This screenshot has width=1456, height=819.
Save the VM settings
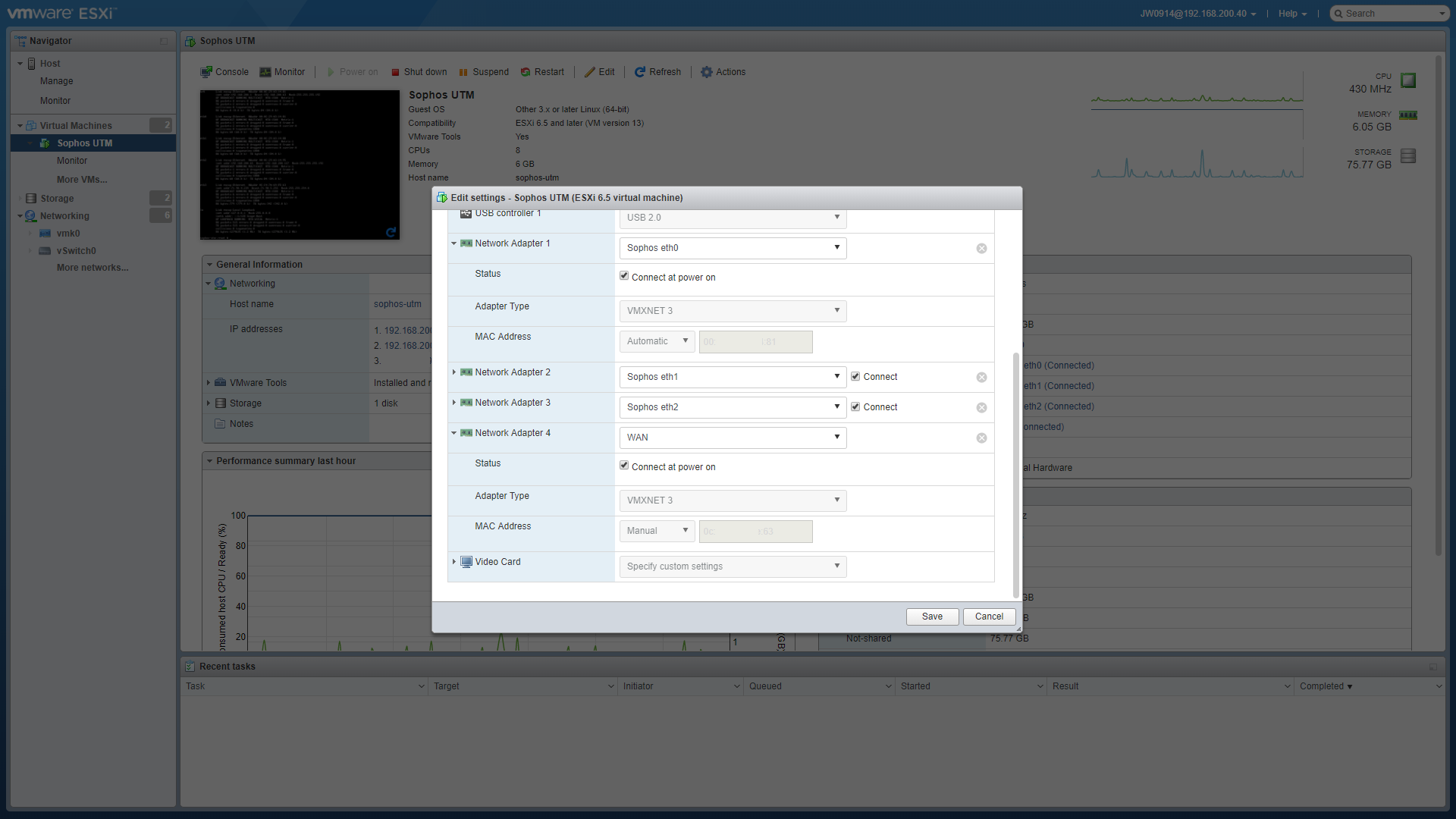932,617
